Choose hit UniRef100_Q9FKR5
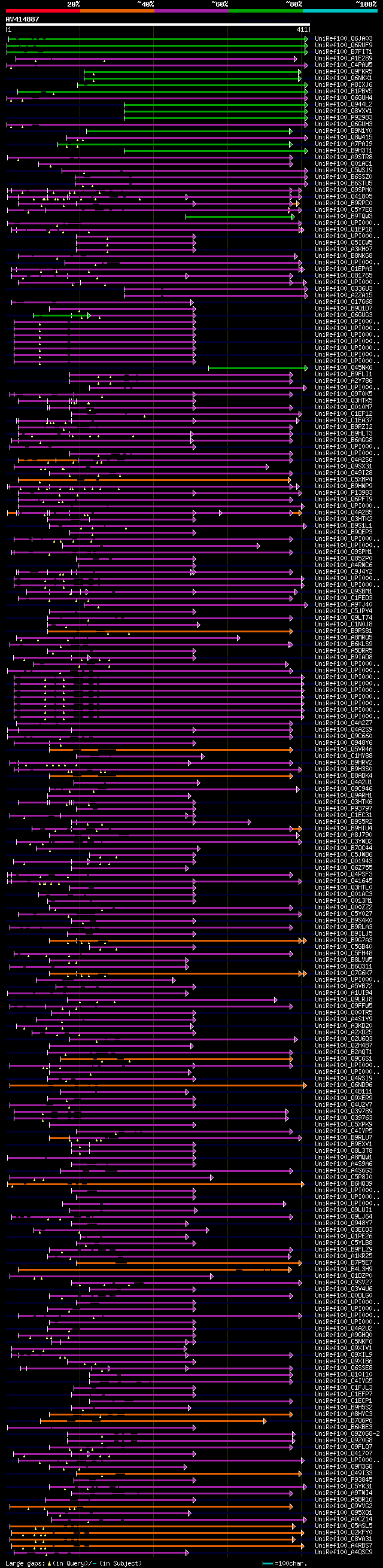383x1568 pixels. [x=344, y=72]
